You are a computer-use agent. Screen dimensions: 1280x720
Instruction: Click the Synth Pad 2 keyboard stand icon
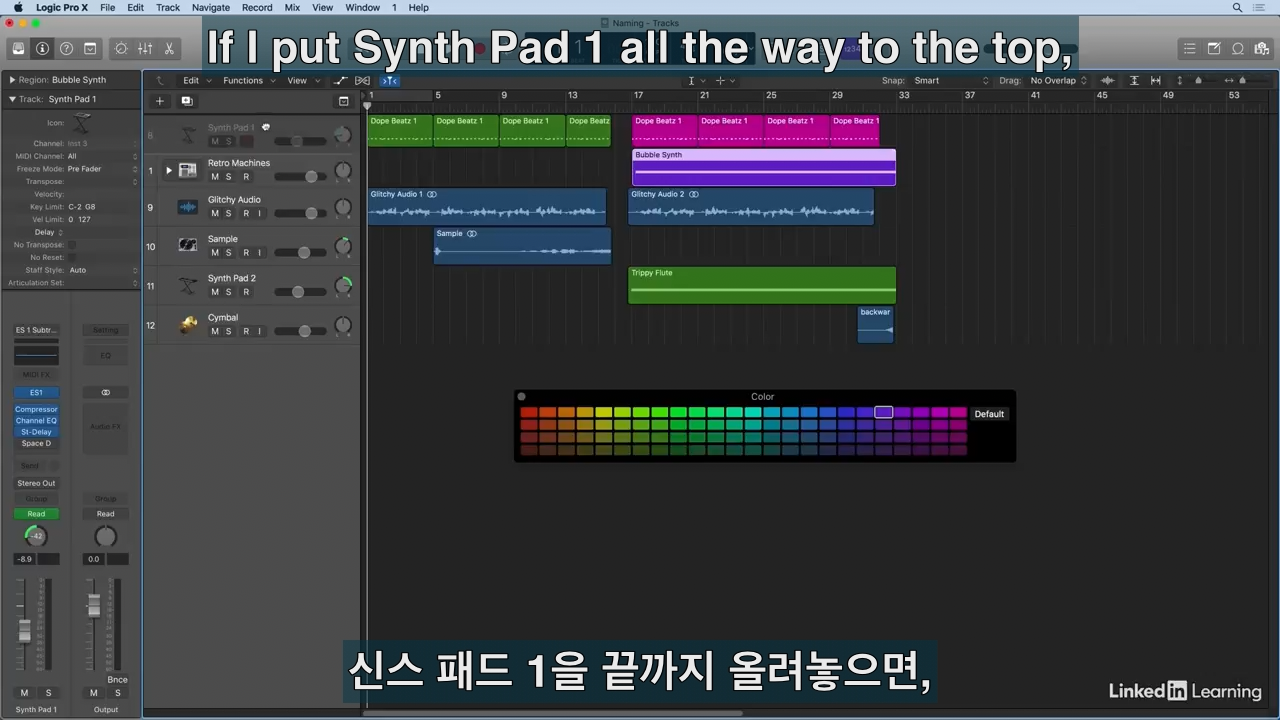[188, 285]
